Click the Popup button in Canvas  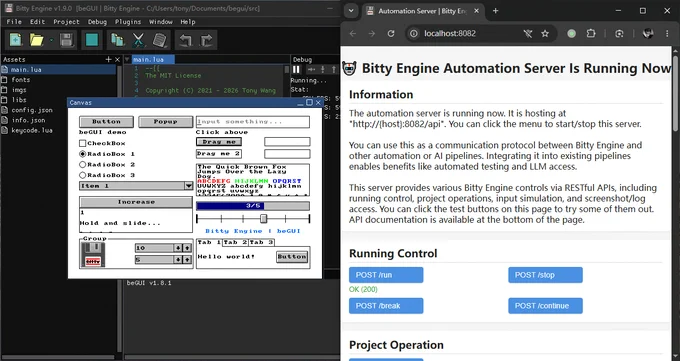tap(166, 121)
